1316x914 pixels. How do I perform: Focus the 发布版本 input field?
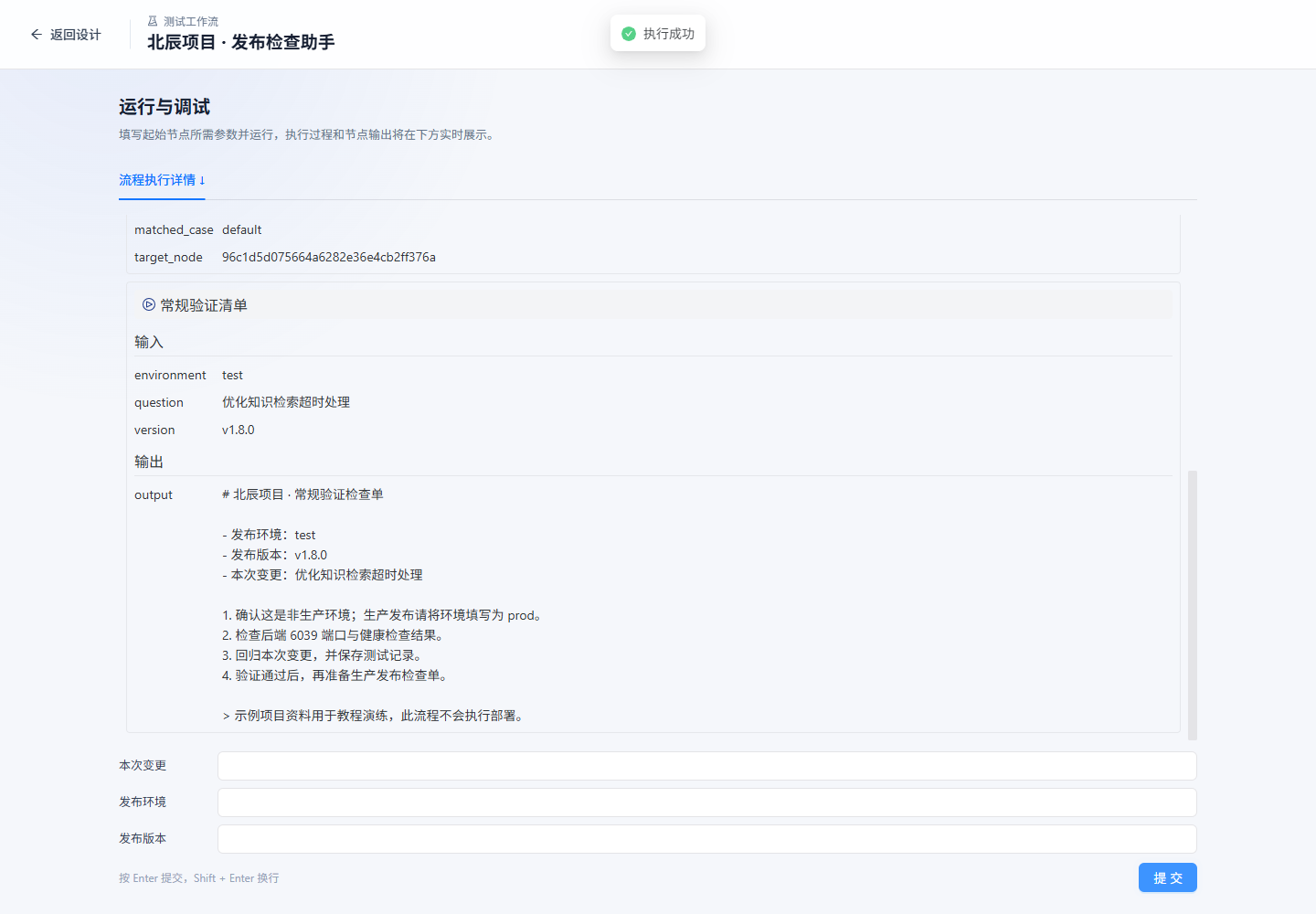(706, 839)
